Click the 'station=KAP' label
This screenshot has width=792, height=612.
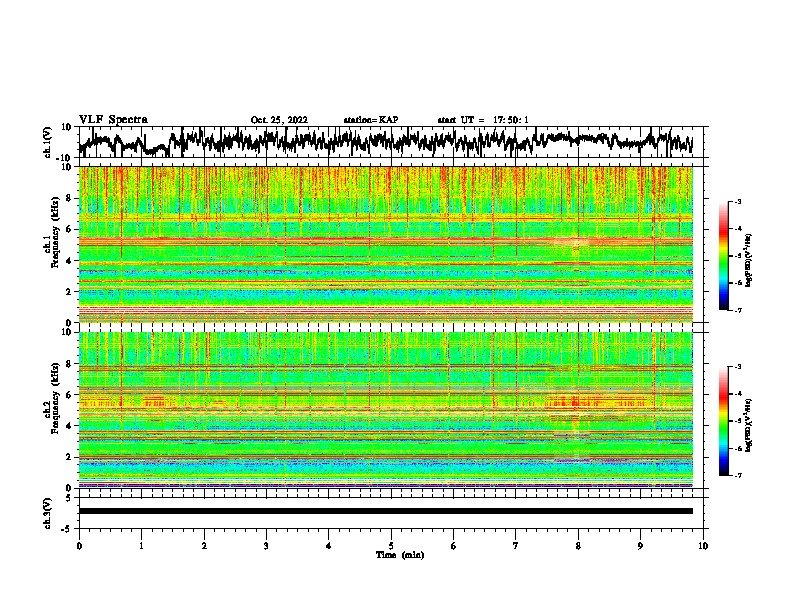click(371, 120)
